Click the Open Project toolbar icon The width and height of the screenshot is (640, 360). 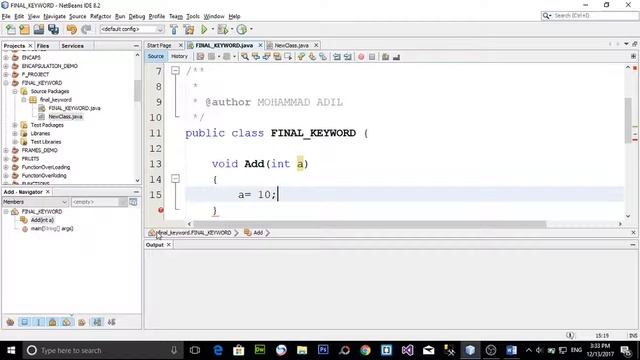(x=39, y=29)
